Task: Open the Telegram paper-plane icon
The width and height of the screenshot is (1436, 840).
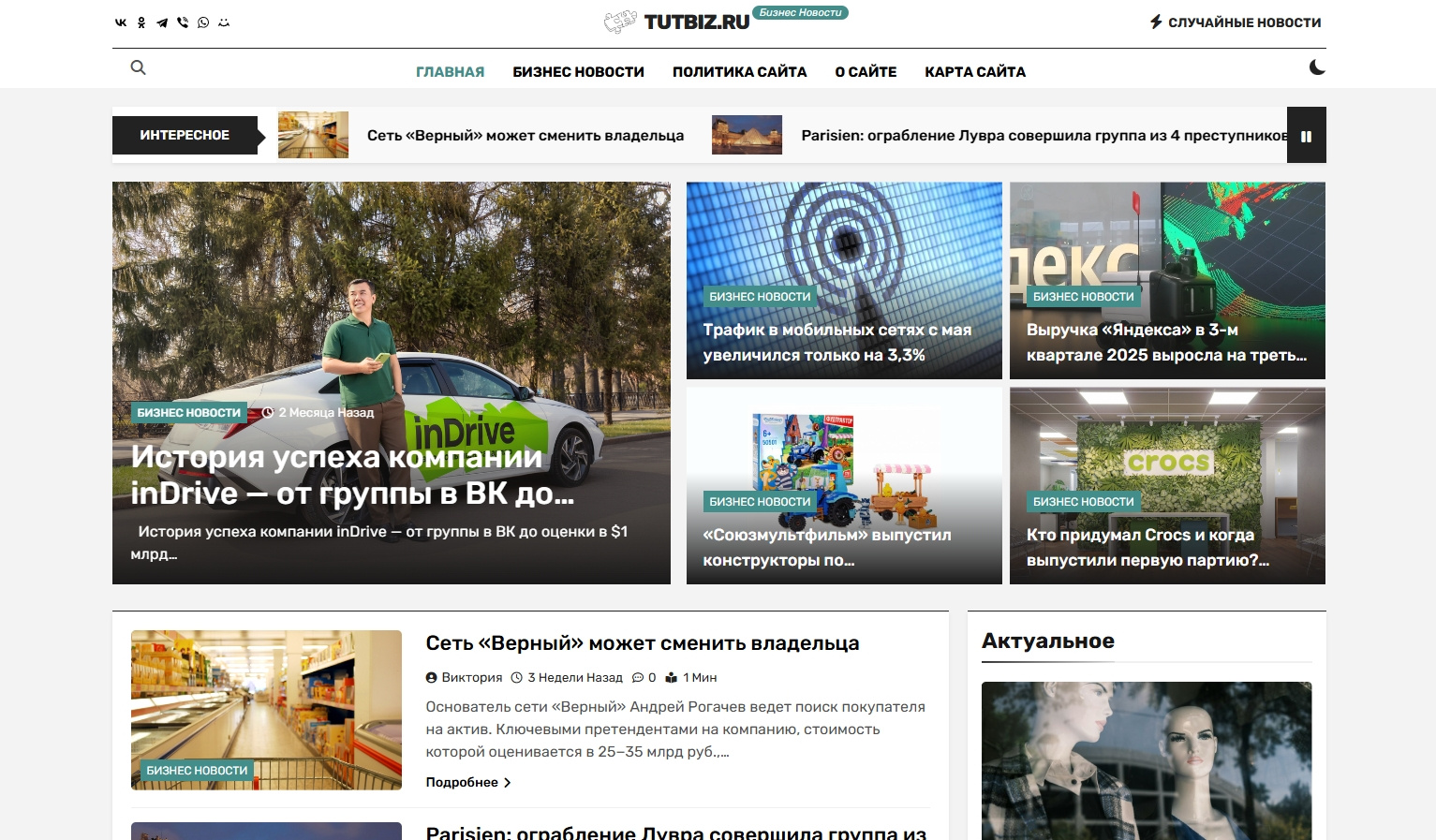Action: 162,22
